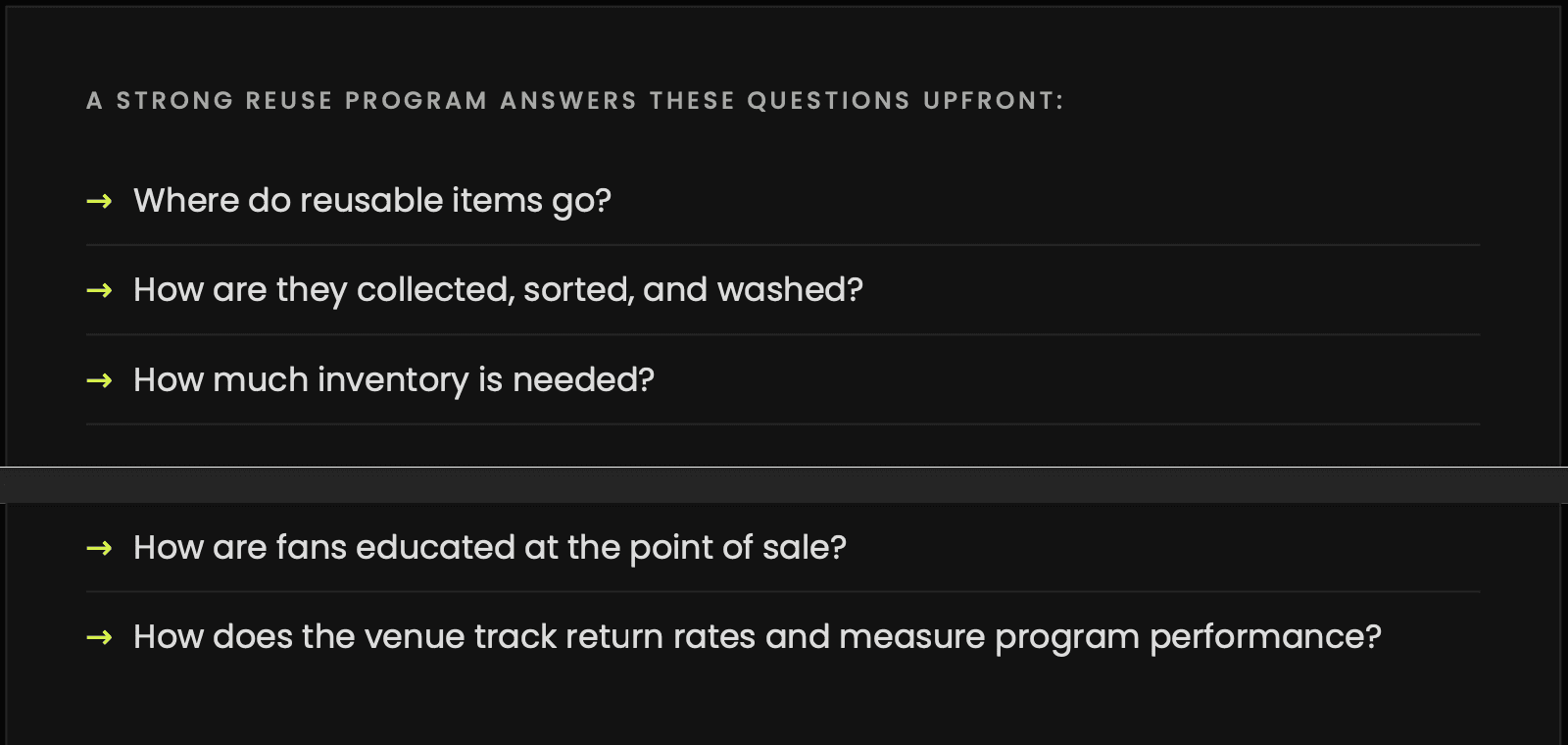Click the gray horizontal divider band
The height and width of the screenshot is (745, 1568).
[x=784, y=485]
